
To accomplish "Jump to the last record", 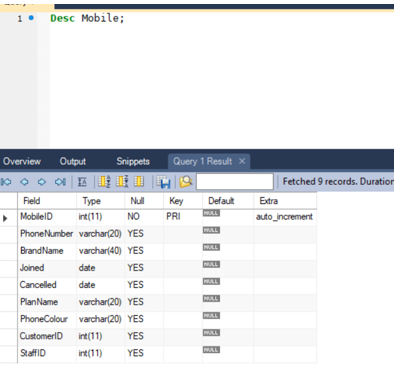I will [60, 182].
